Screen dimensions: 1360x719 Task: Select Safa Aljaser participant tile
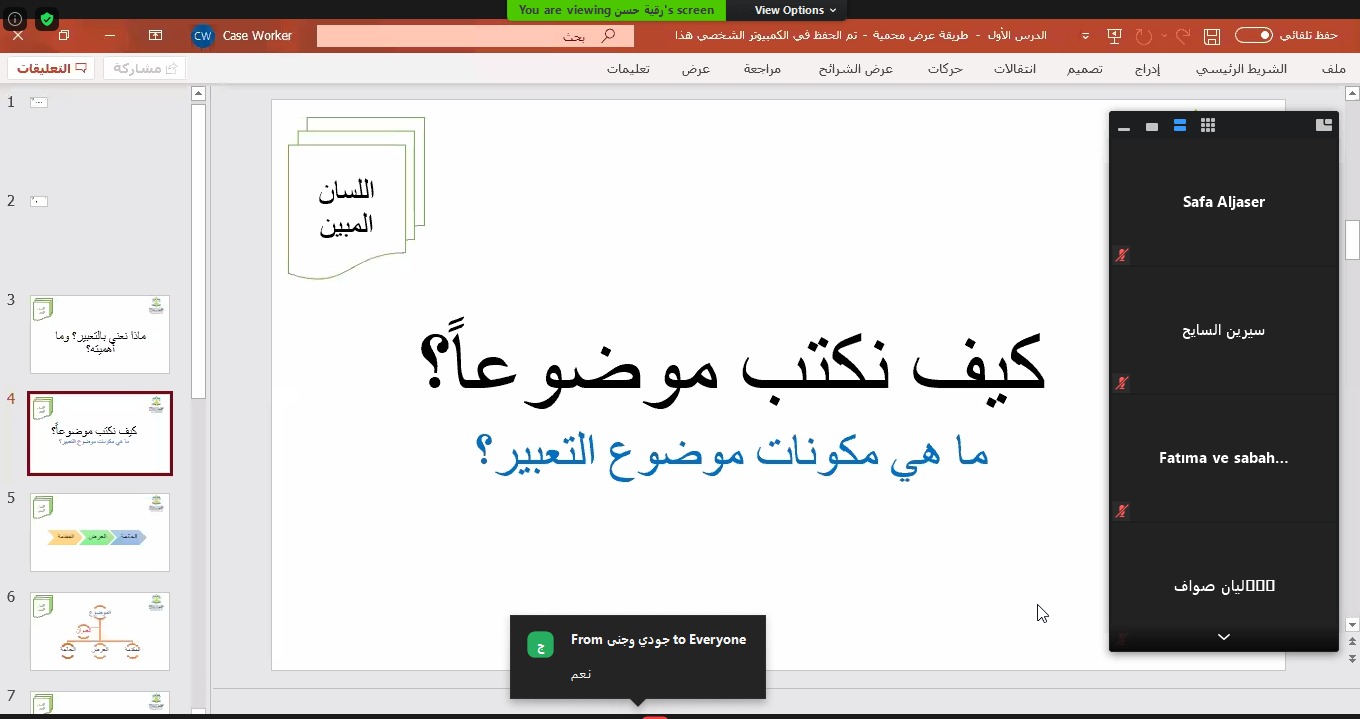[x=1224, y=202]
